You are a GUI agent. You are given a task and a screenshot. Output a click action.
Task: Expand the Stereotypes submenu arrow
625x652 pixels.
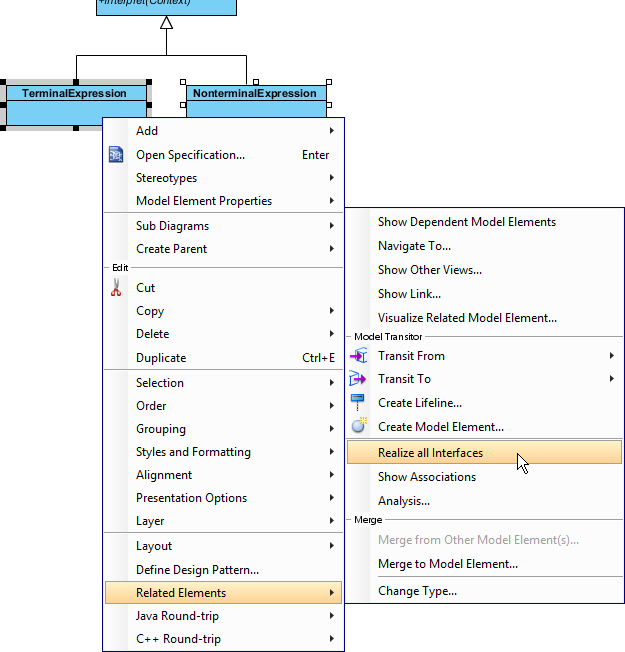[332, 178]
